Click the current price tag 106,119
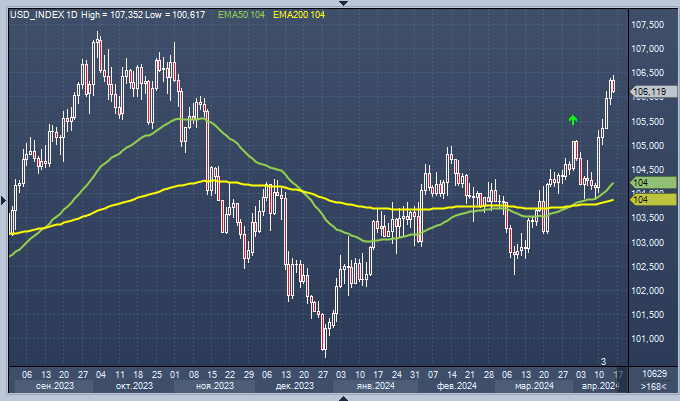680x401 pixels. click(x=651, y=92)
